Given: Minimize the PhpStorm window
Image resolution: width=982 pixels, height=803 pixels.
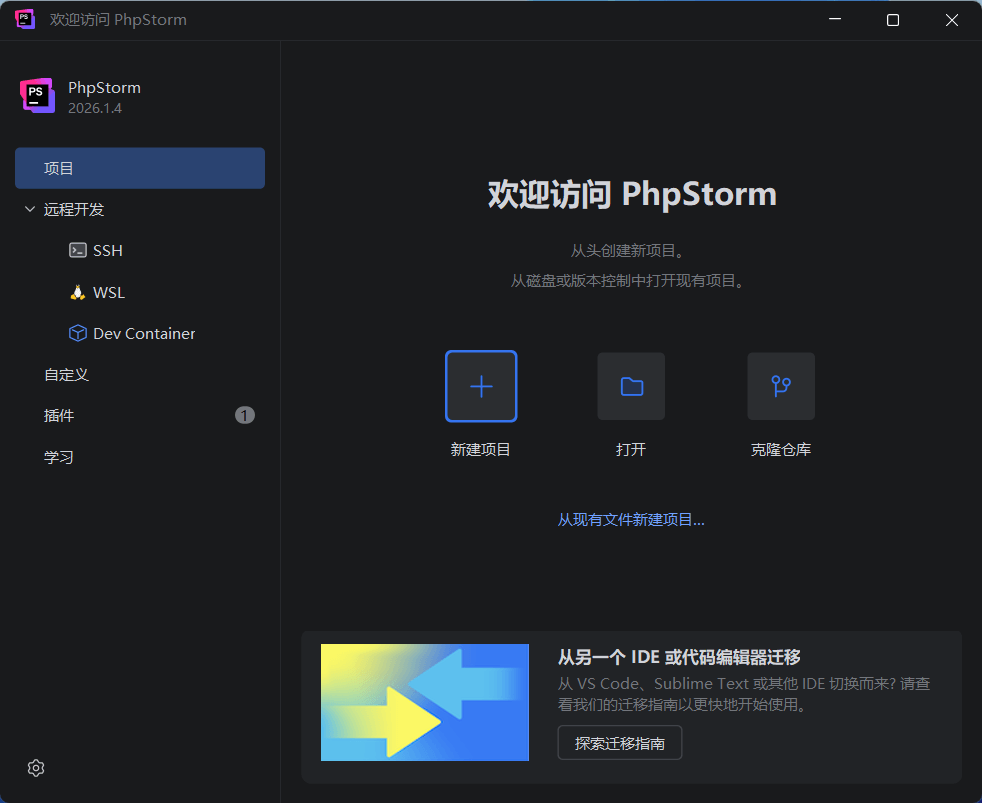Looking at the screenshot, I should click(835, 19).
